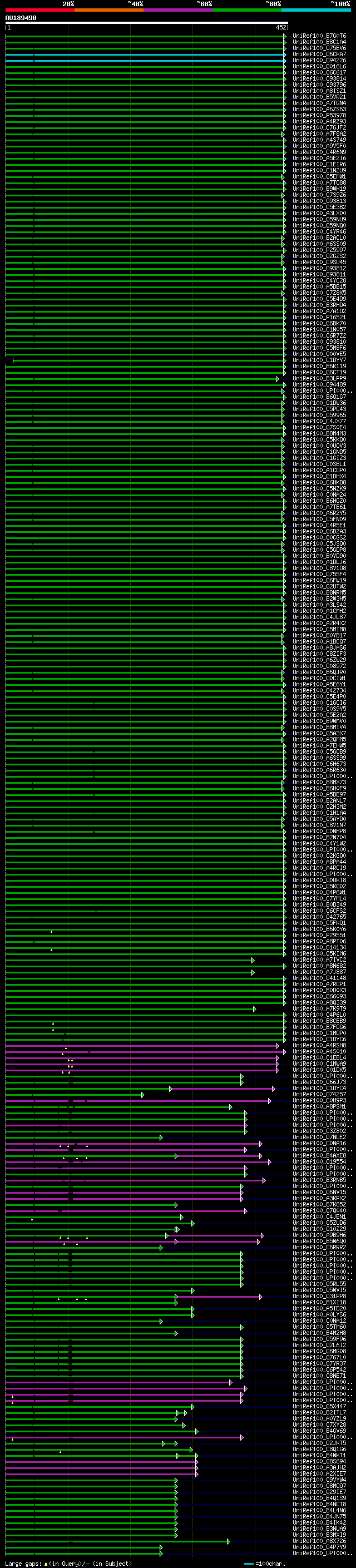Screen dimensions: 356x1568
Task: Click the query end position 452
Action: 281,27
